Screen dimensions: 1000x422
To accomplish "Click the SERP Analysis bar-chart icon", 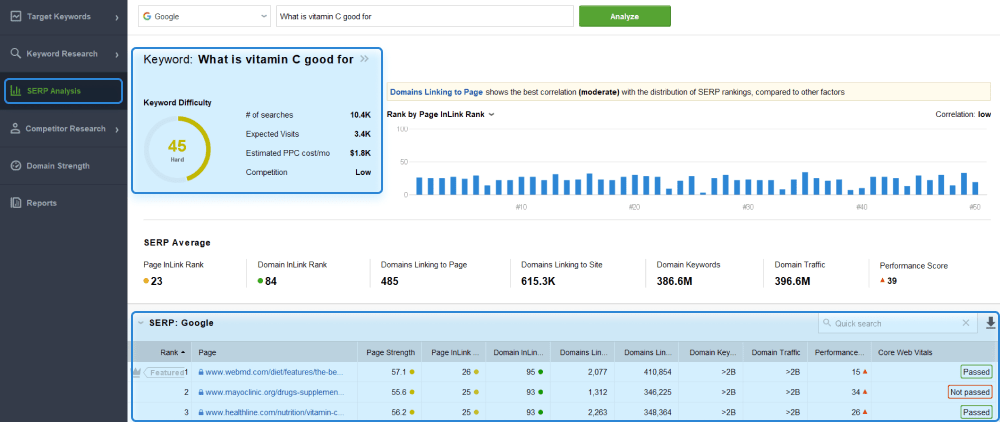I will point(16,91).
